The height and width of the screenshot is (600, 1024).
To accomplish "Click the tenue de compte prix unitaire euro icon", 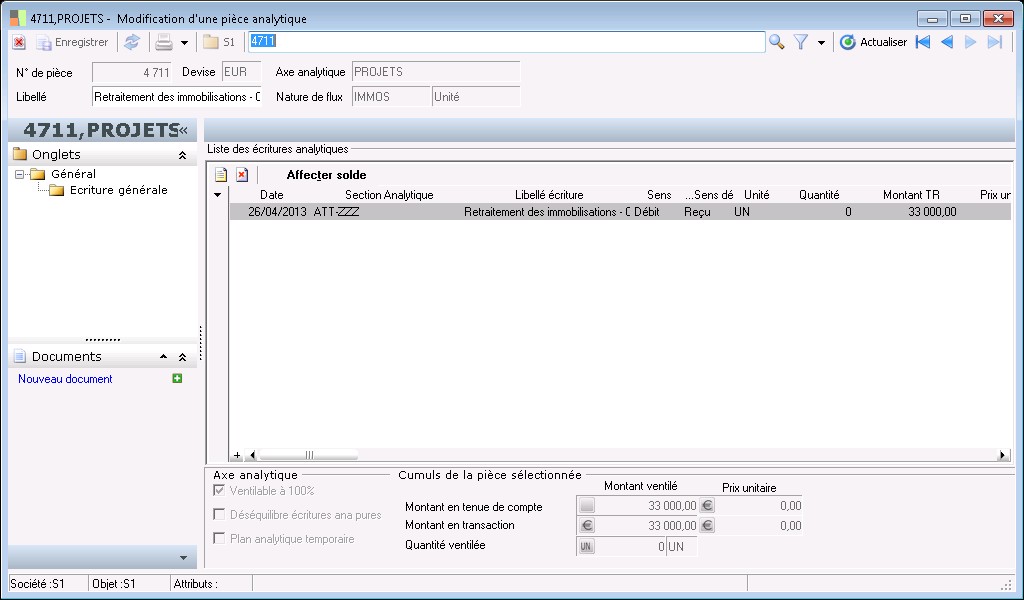I will click(707, 505).
